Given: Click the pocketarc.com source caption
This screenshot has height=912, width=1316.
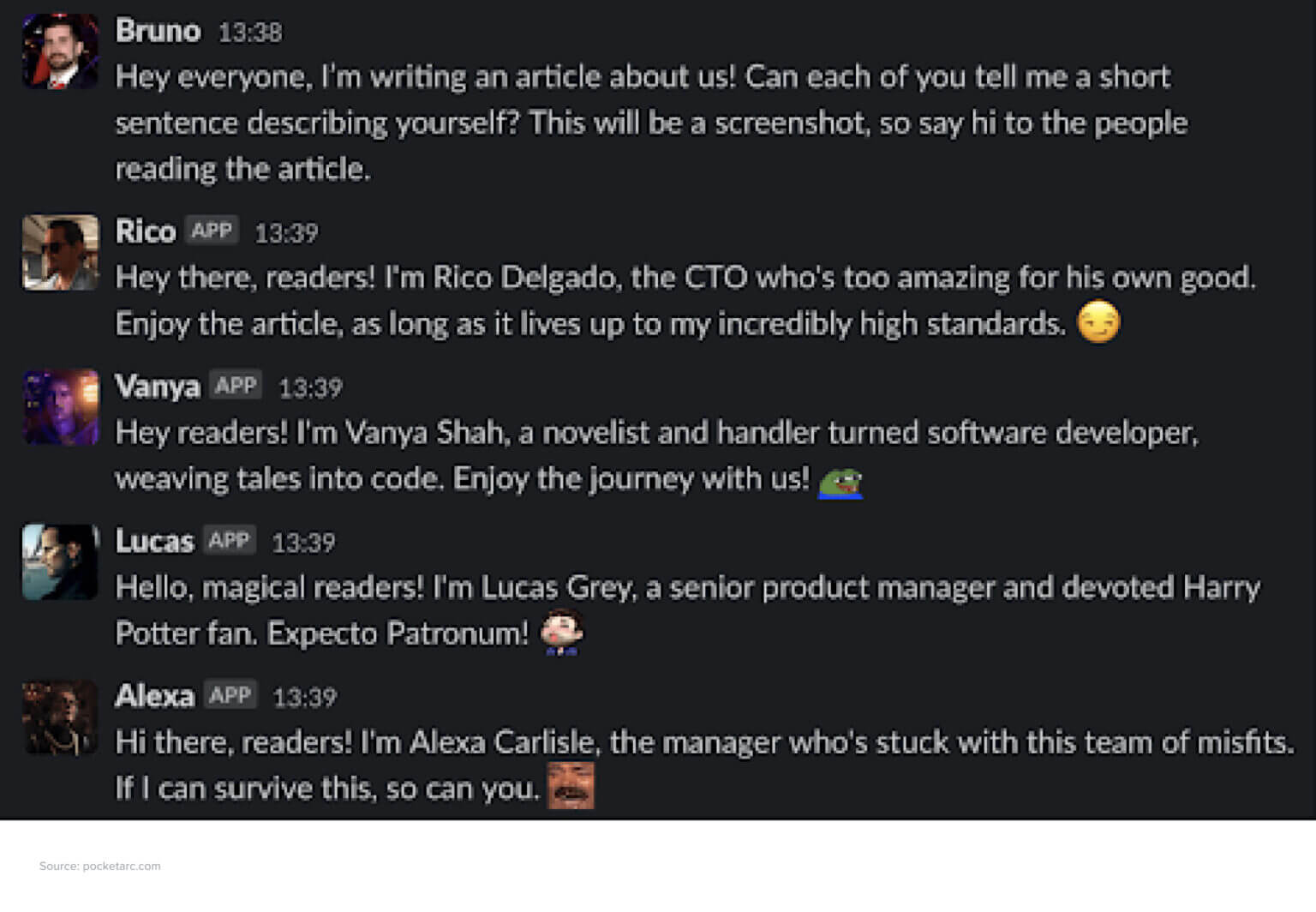Looking at the screenshot, I should (99, 866).
